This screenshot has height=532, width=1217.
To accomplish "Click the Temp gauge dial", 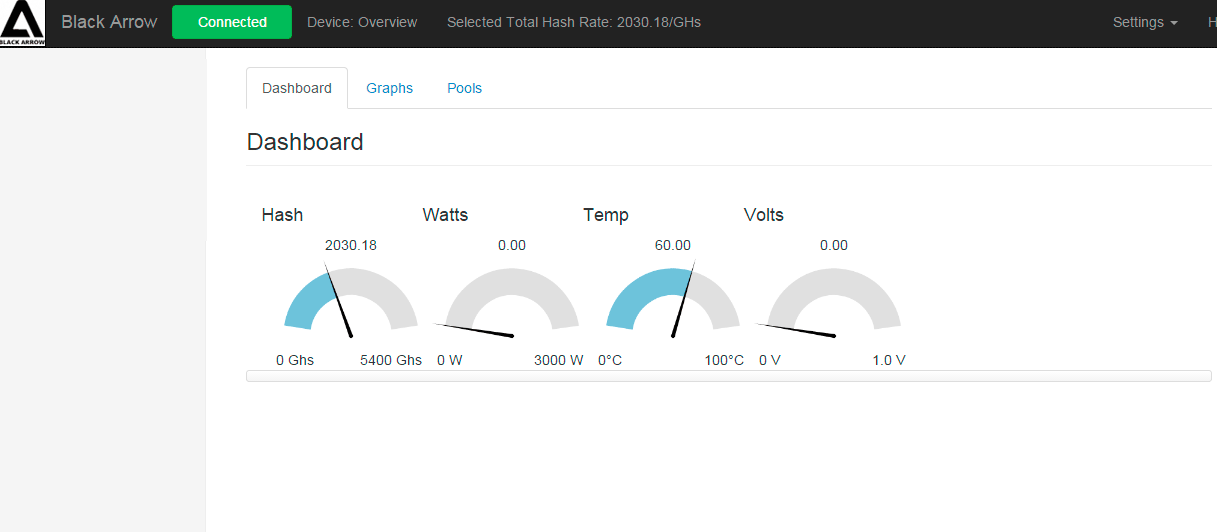I will pos(673,297).
